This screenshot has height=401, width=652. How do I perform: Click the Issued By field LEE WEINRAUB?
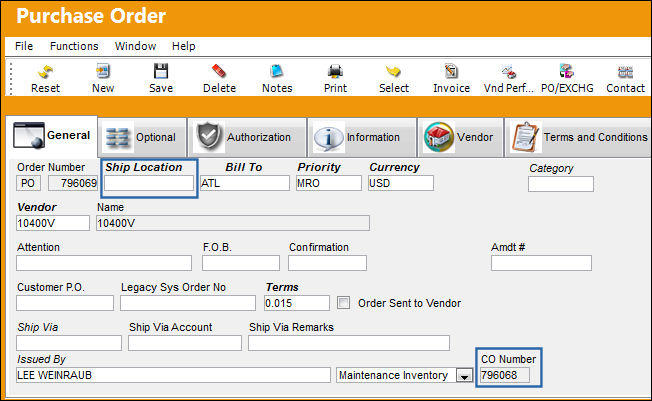coord(173,375)
